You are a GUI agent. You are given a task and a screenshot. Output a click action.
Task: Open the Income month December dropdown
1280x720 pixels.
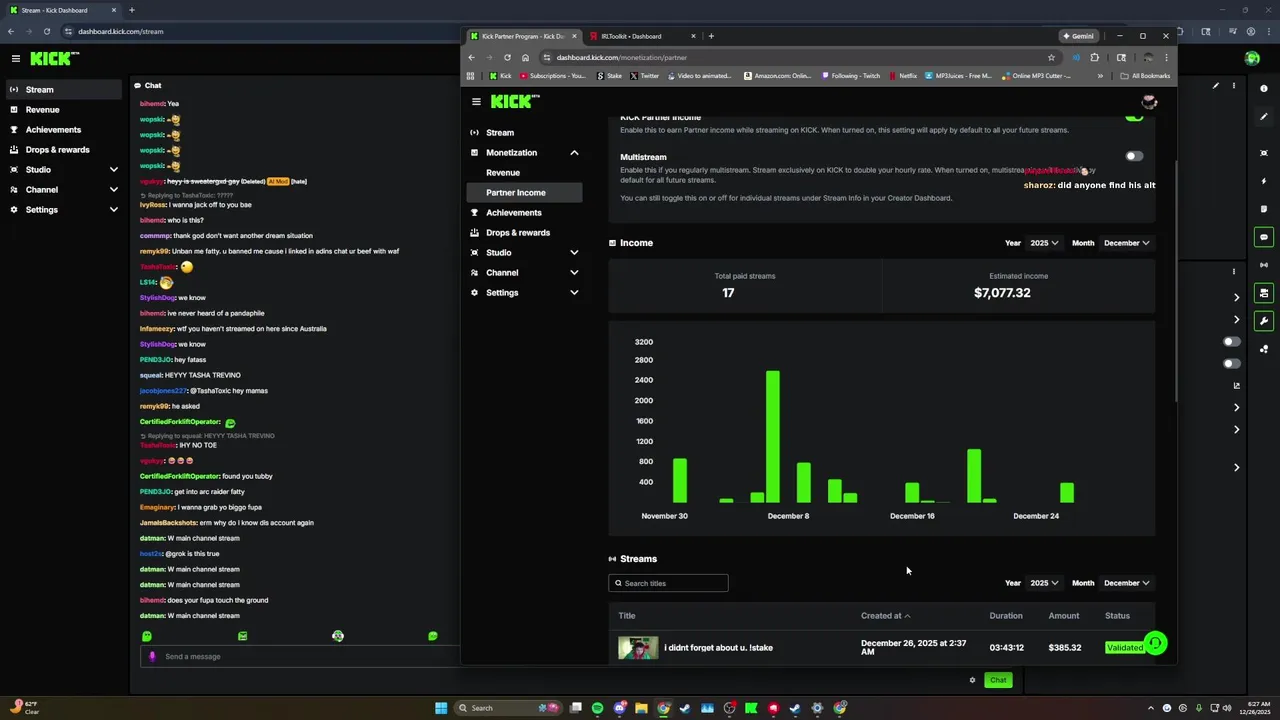1126,243
